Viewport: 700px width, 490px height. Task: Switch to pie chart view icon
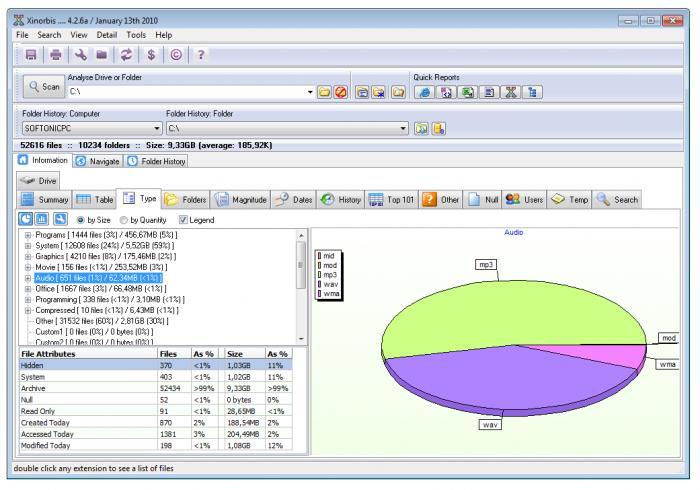point(25,219)
